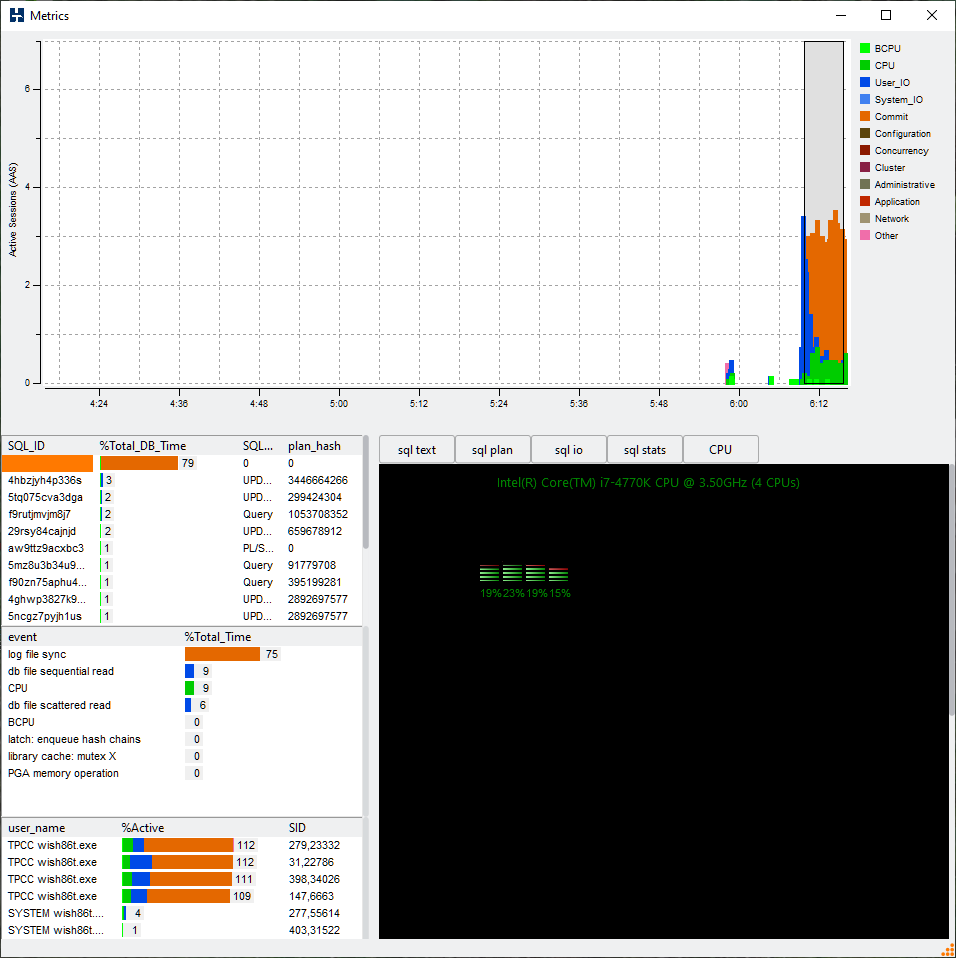Select session with SID 398,34026
Screen dimensions: 956x958
tap(182, 880)
